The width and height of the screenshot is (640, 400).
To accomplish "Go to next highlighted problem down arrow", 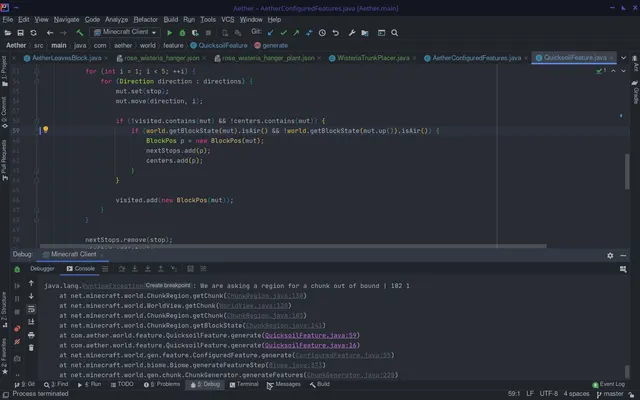I will [x=623, y=71].
